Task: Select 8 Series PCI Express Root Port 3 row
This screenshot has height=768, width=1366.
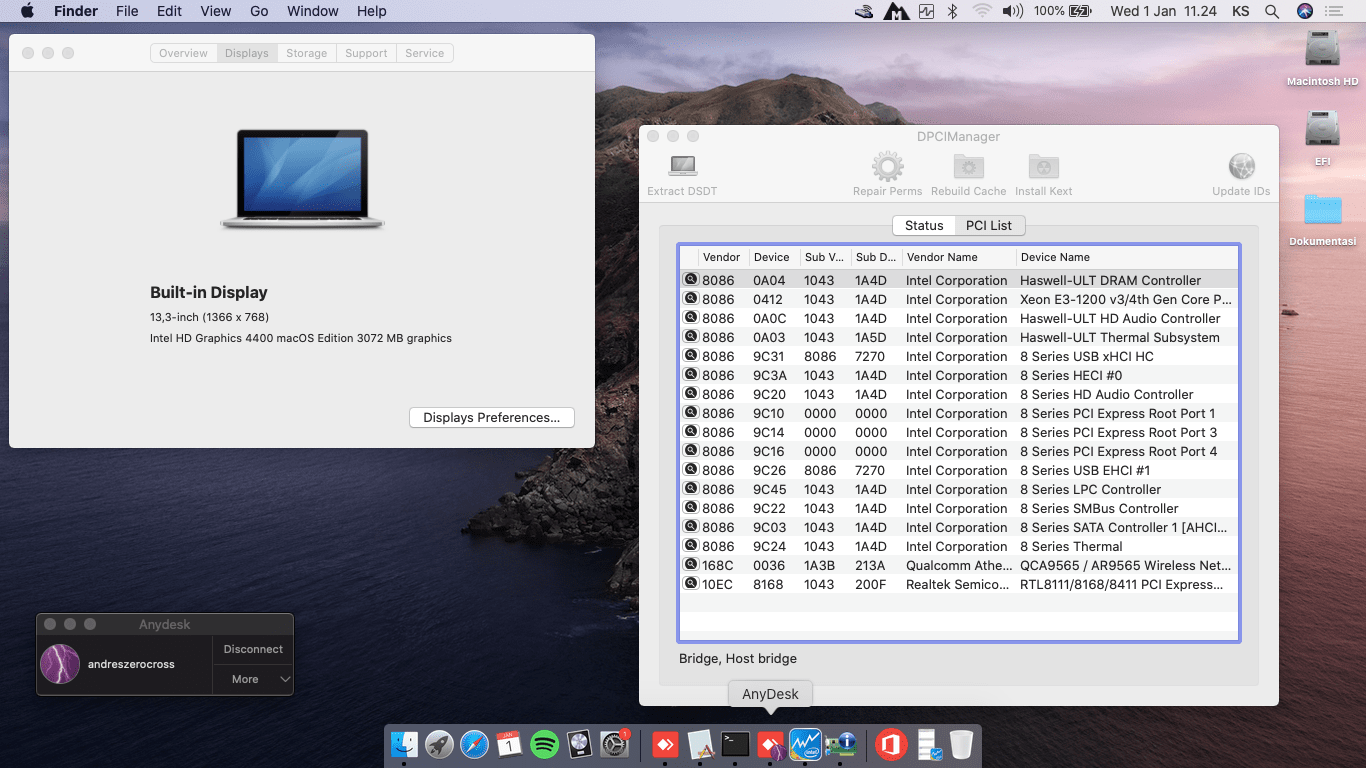Action: coord(959,432)
